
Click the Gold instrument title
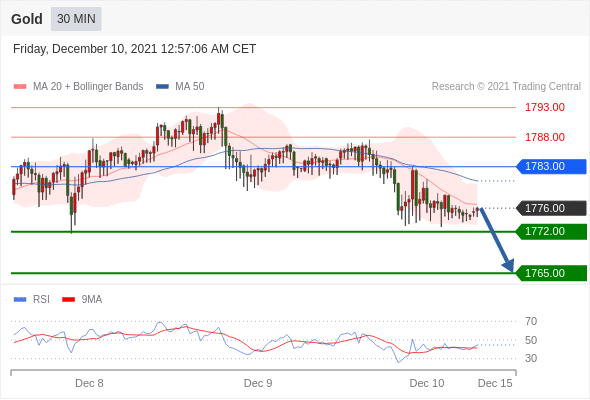[27, 19]
